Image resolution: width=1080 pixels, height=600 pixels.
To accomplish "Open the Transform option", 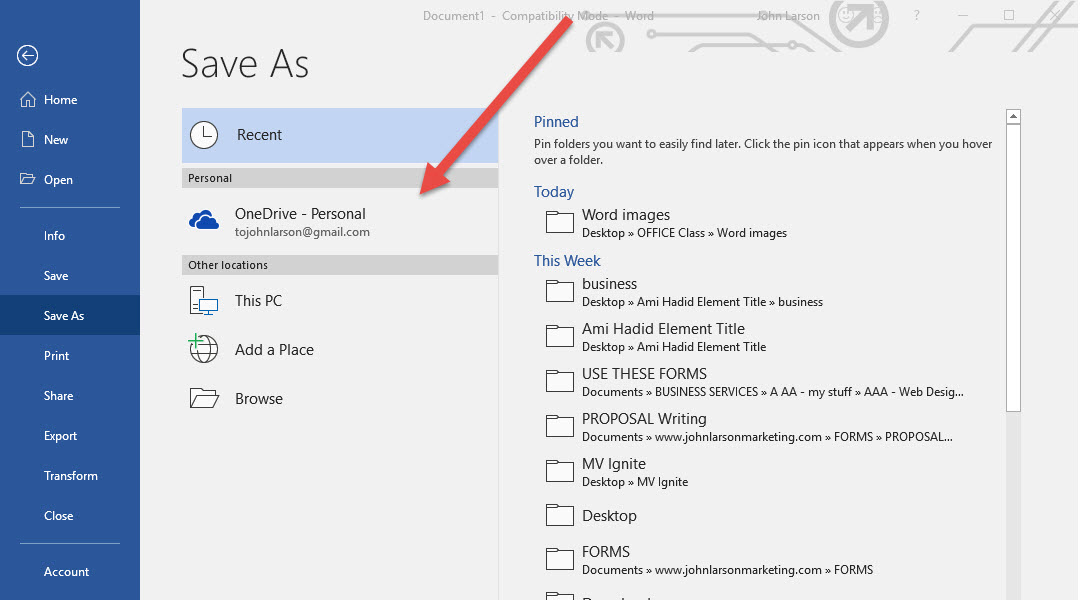I will [x=70, y=476].
